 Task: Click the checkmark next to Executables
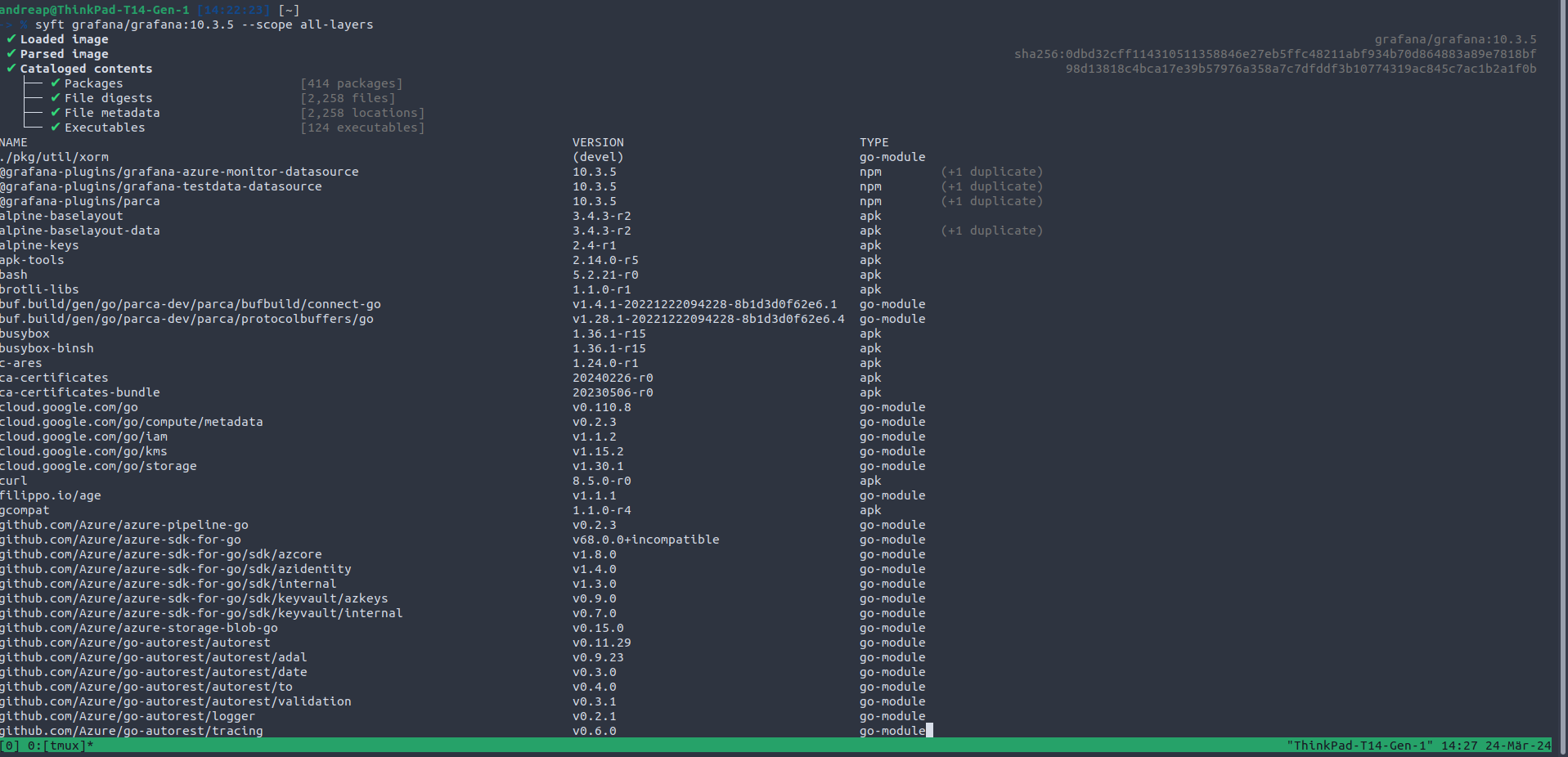(56, 128)
